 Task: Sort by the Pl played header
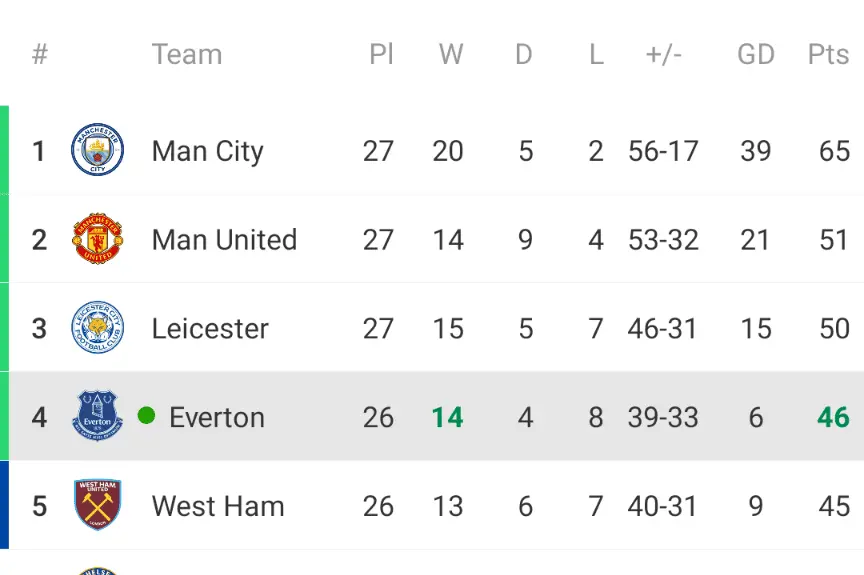(381, 54)
